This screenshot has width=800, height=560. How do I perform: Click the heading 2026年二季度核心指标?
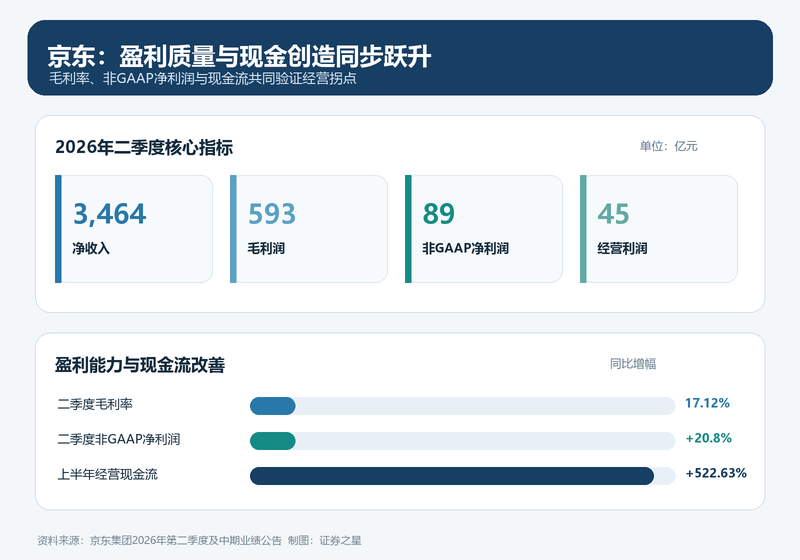point(144,147)
